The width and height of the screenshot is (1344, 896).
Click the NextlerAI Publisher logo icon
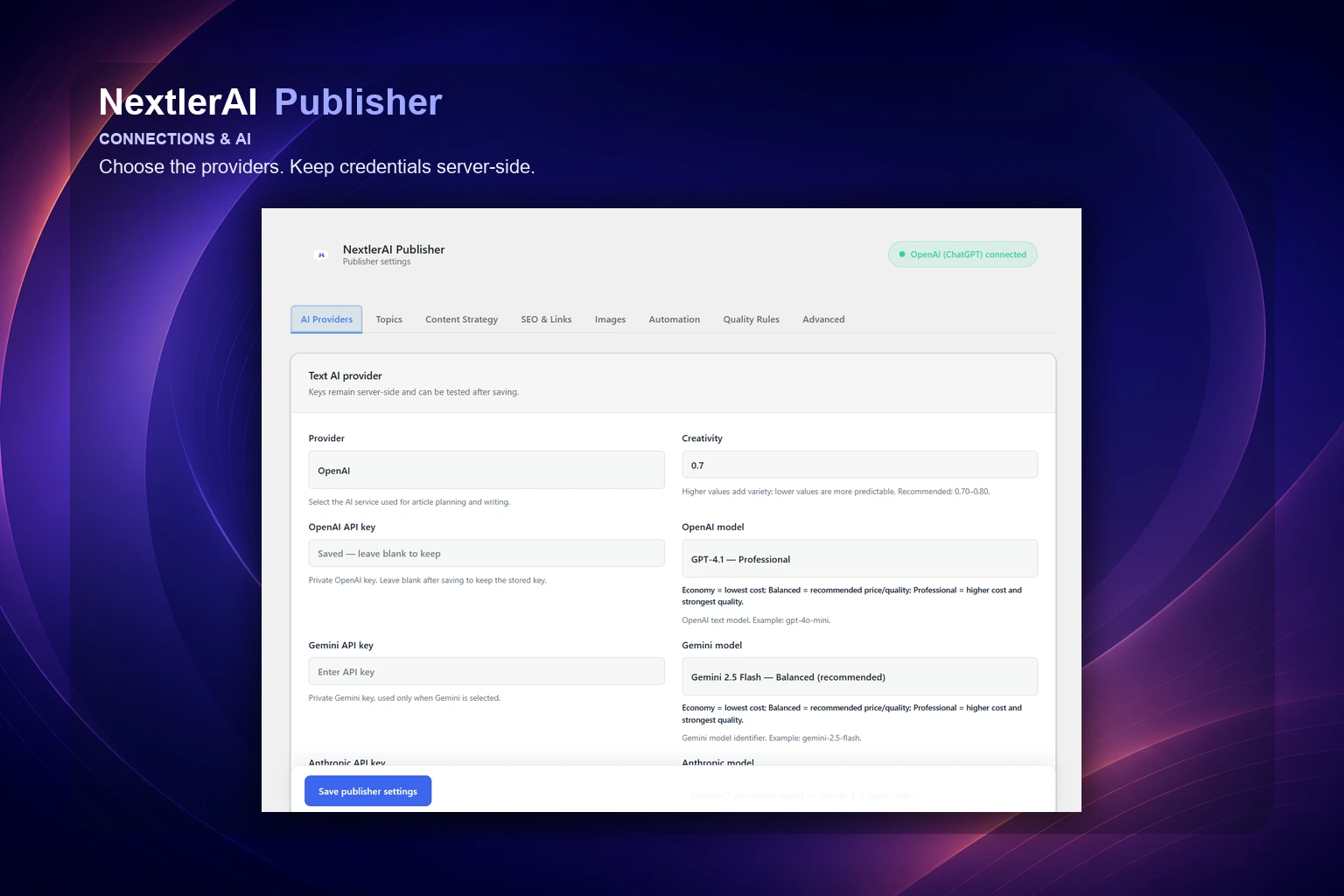(321, 255)
